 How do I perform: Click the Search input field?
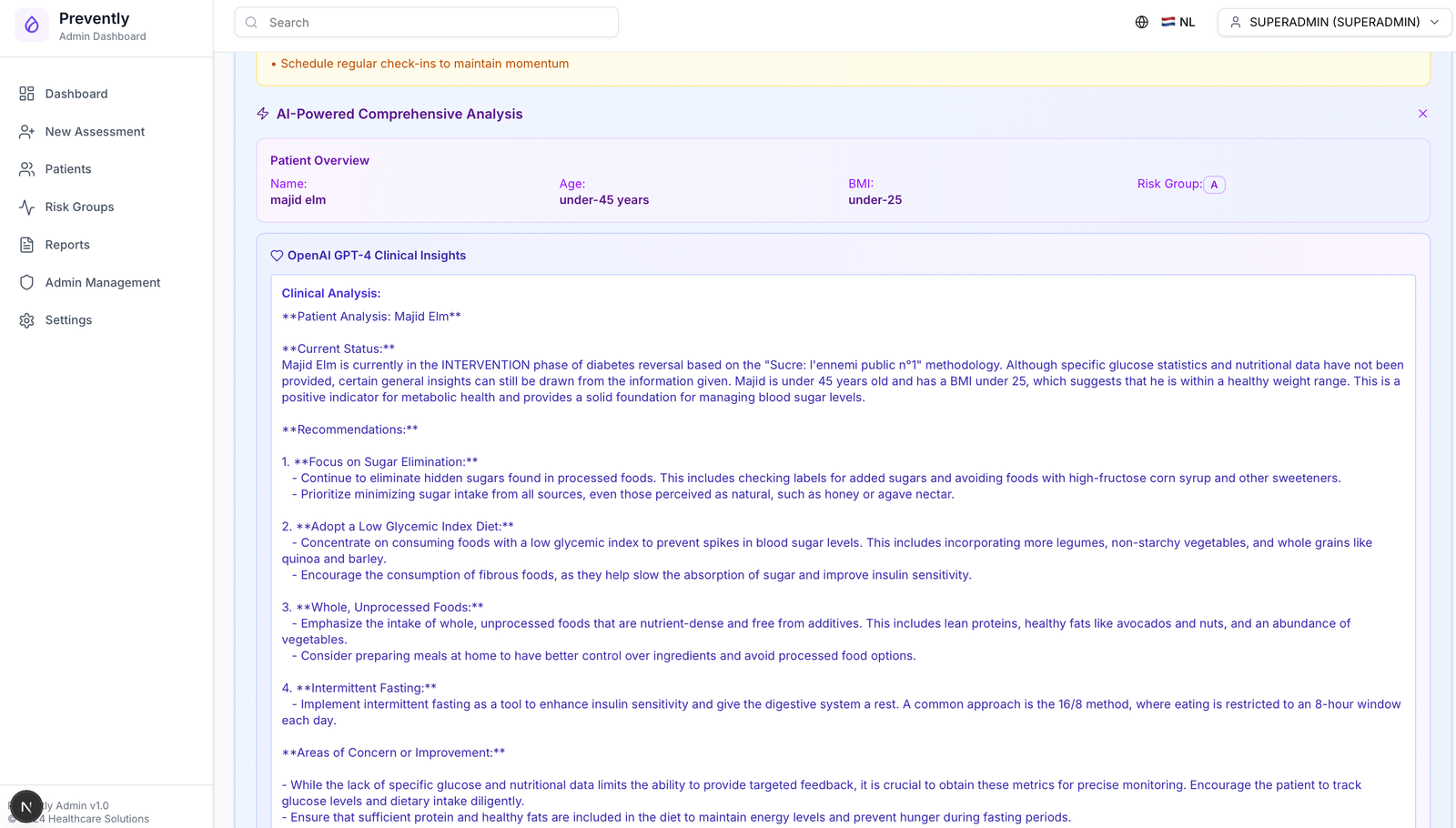pyautogui.click(x=426, y=23)
